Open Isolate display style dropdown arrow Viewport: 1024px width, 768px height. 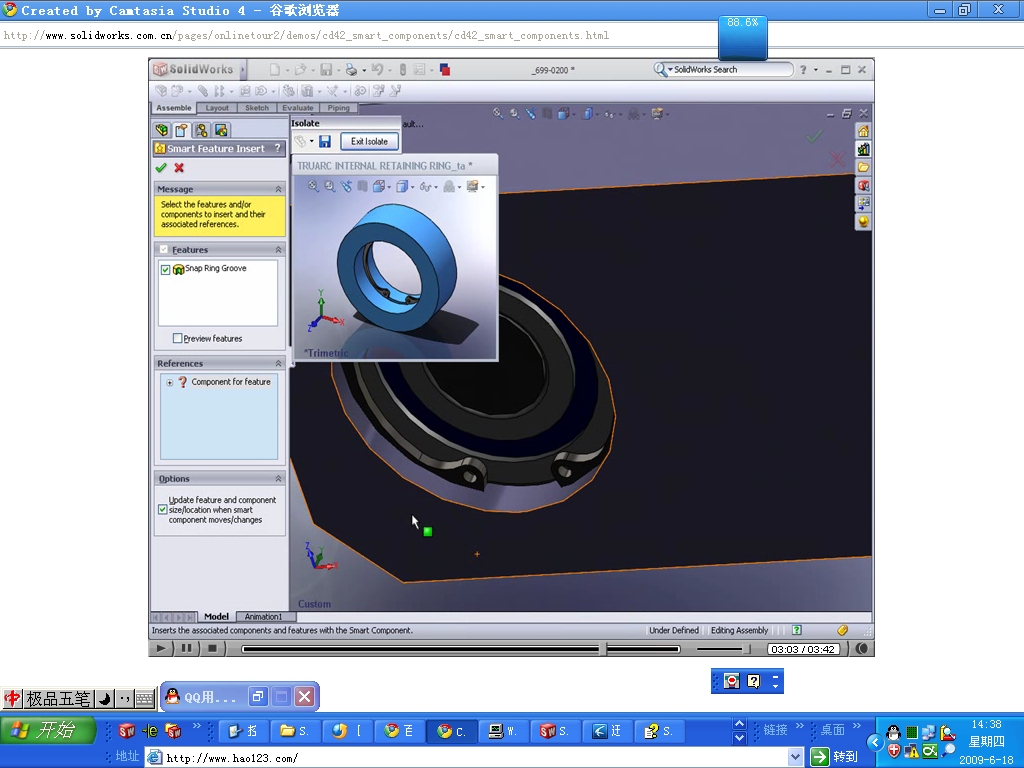click(x=312, y=141)
